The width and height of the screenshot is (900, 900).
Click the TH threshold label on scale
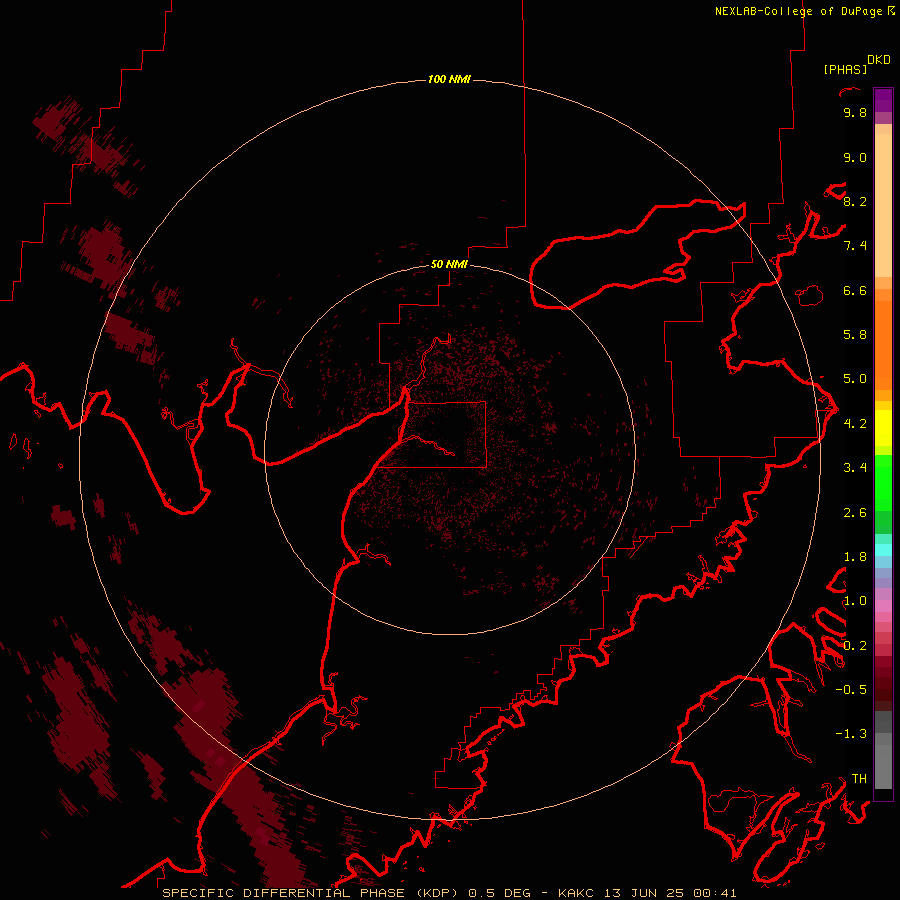click(859, 779)
